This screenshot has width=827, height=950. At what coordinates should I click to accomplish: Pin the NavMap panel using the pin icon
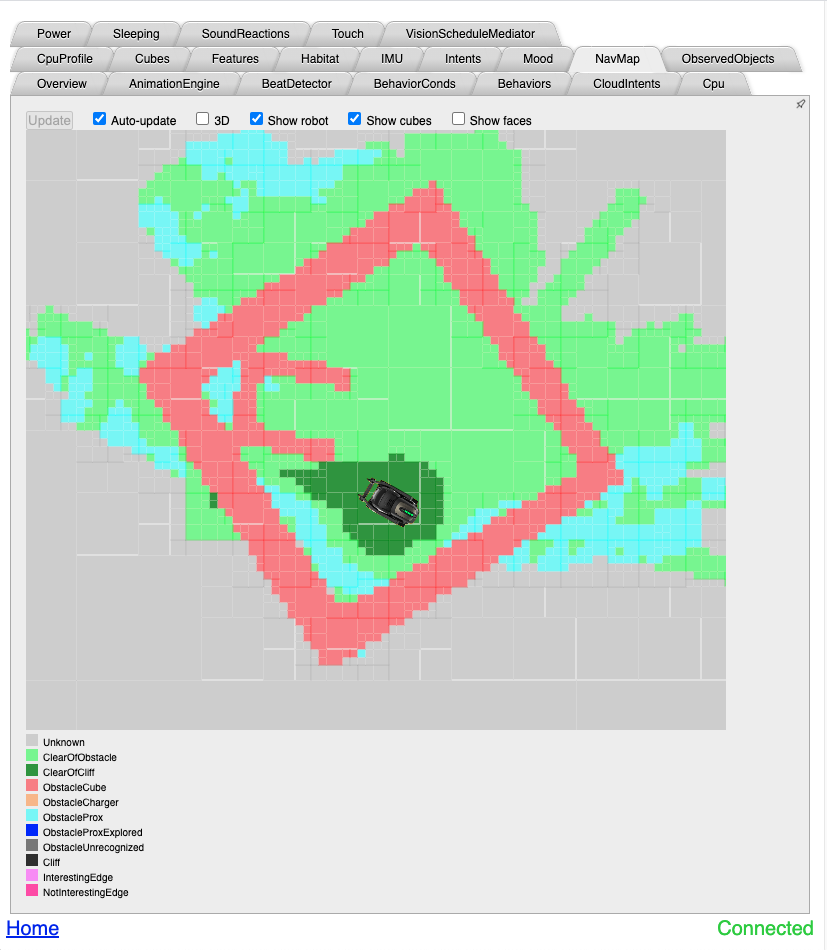(x=800, y=104)
